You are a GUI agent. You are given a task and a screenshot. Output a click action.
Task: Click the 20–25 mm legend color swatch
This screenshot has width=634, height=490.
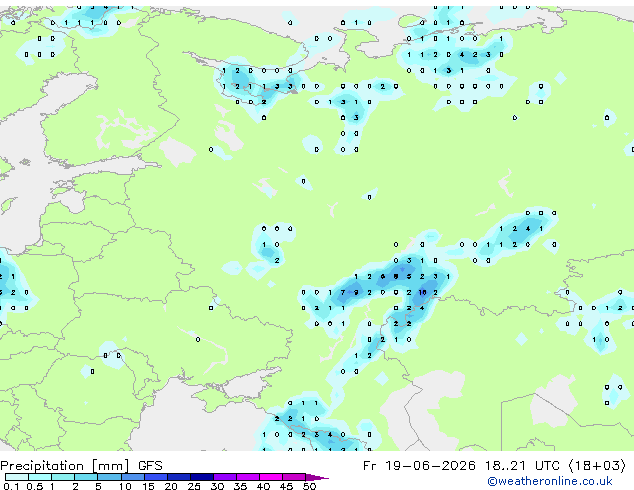tap(179, 477)
